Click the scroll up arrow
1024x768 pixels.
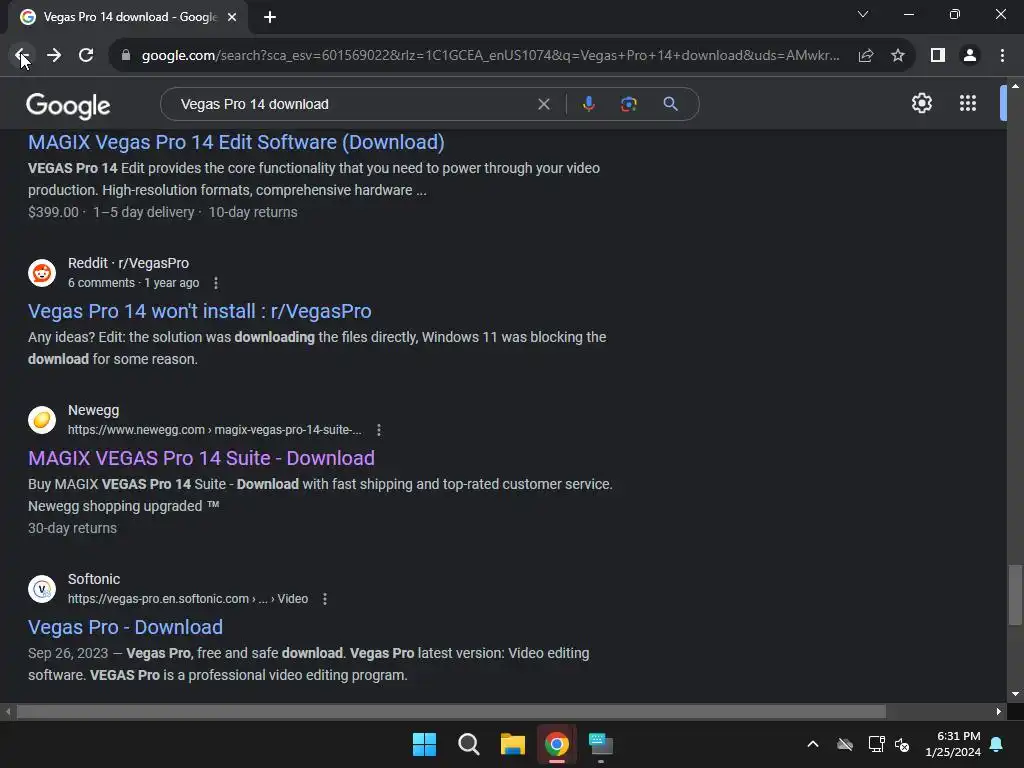[x=1016, y=86]
